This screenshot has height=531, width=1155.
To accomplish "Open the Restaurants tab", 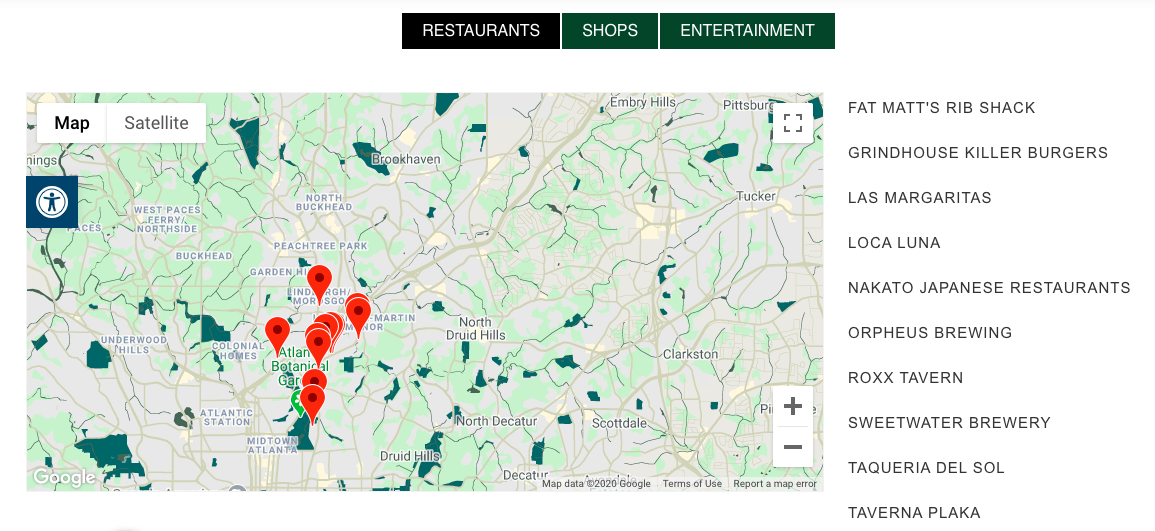I will click(481, 31).
